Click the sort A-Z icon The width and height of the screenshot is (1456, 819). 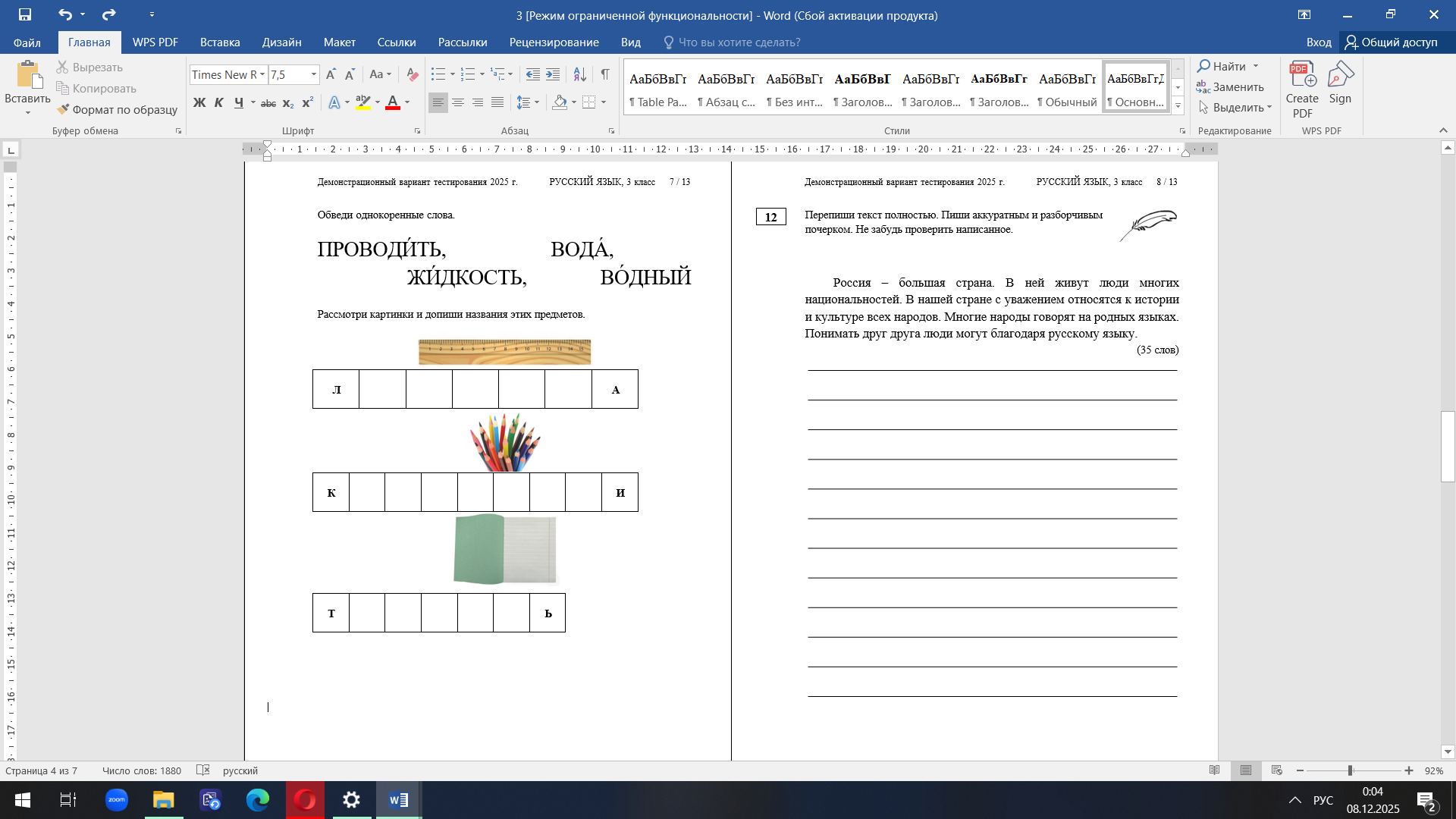coord(579,74)
